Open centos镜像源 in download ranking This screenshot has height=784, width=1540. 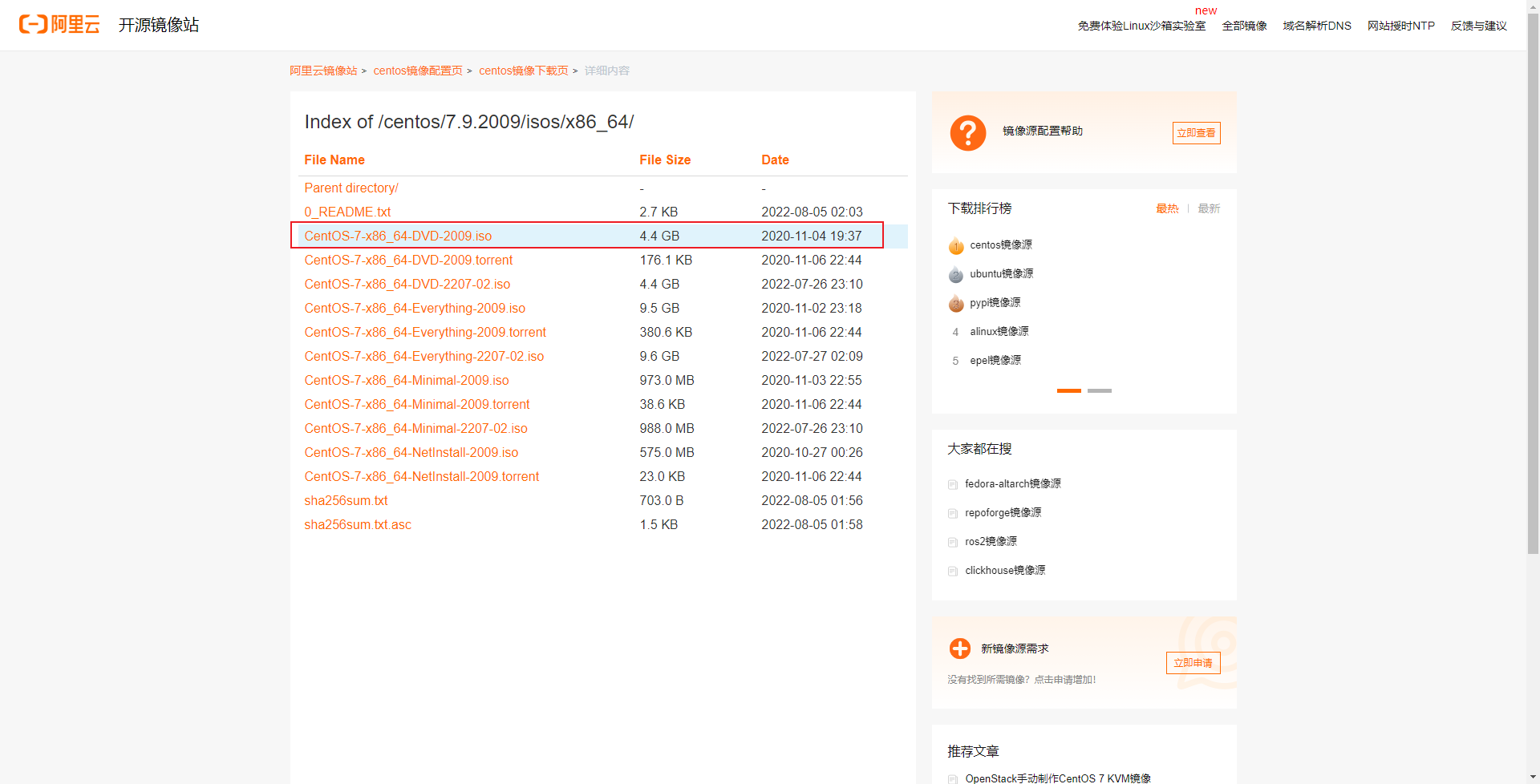1001,245
